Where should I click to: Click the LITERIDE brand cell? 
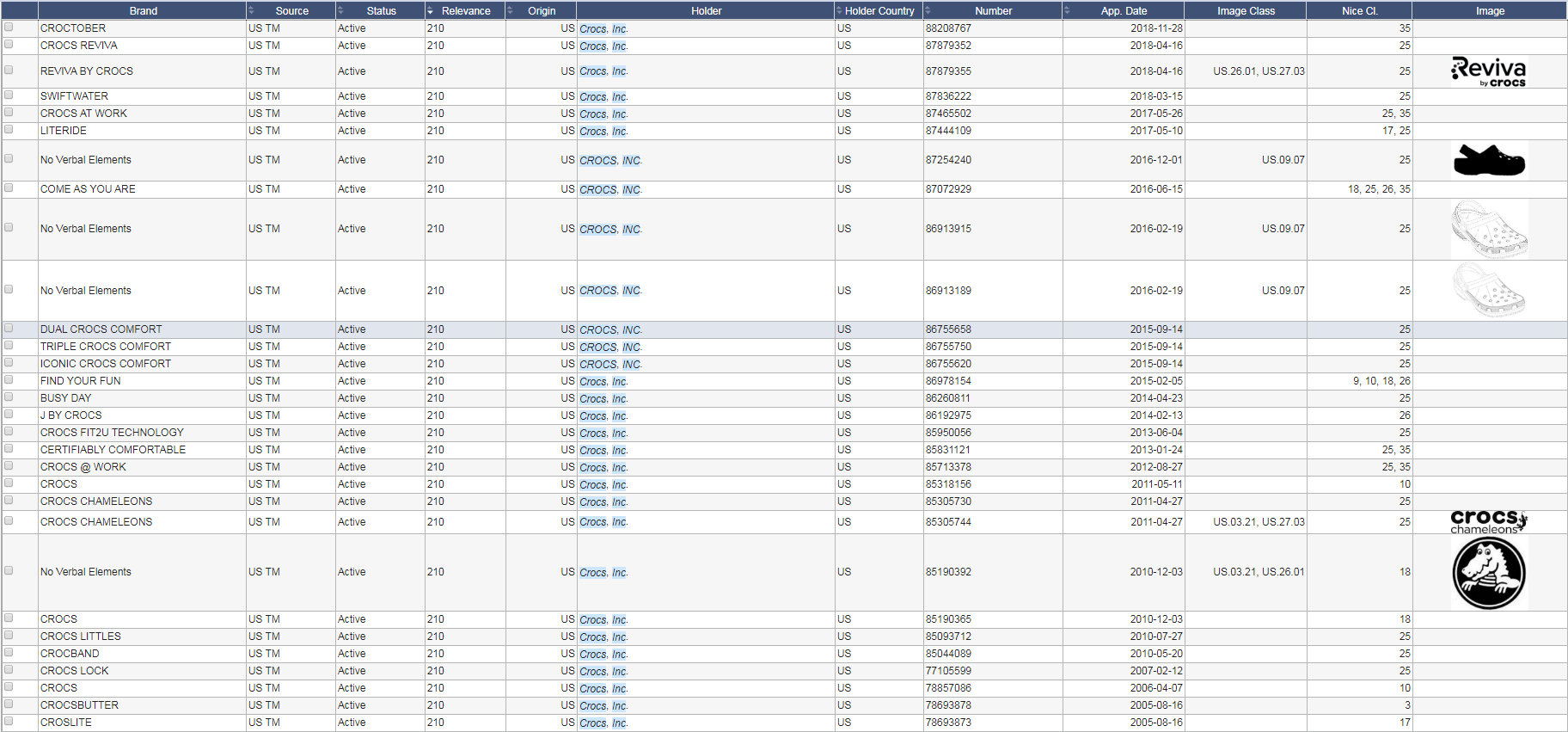point(64,131)
